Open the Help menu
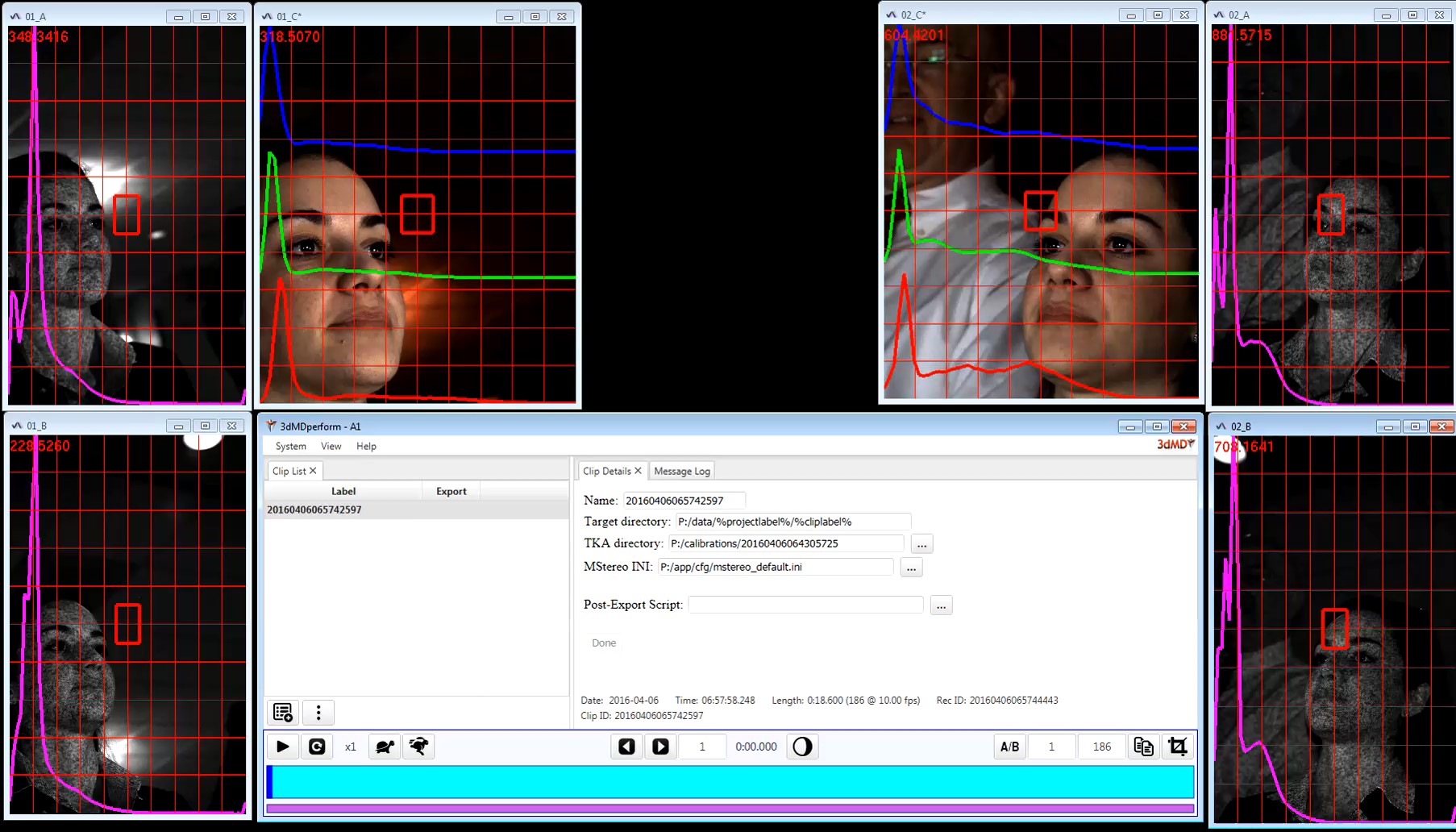This screenshot has width=1456, height=832. tap(366, 446)
